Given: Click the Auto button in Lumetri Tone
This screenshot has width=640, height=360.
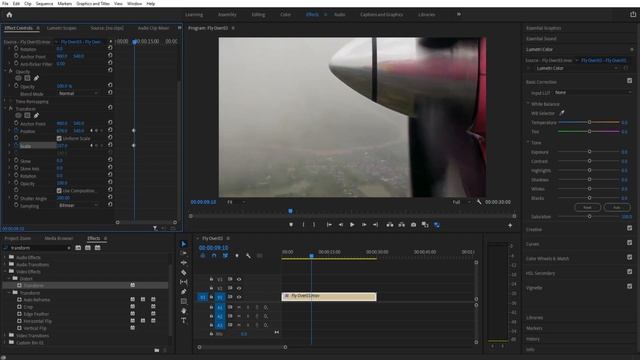Looking at the screenshot, I should click(x=617, y=207).
